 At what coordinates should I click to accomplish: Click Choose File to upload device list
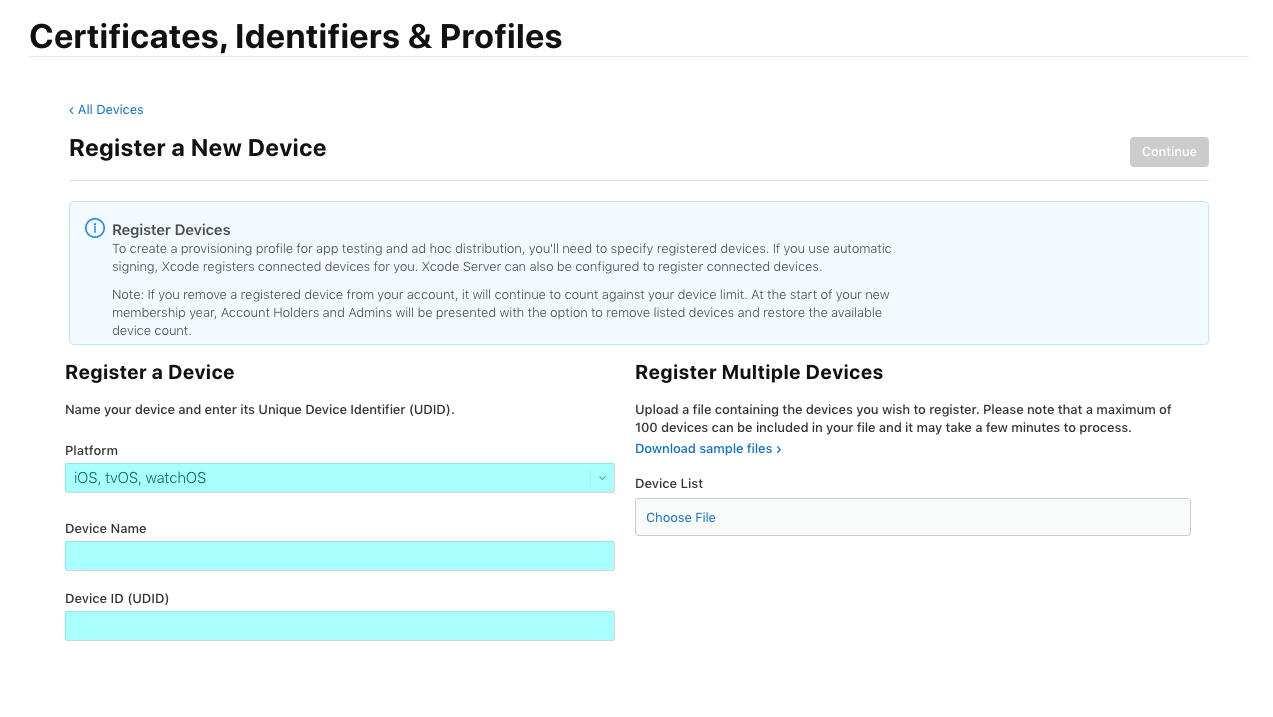pos(681,518)
